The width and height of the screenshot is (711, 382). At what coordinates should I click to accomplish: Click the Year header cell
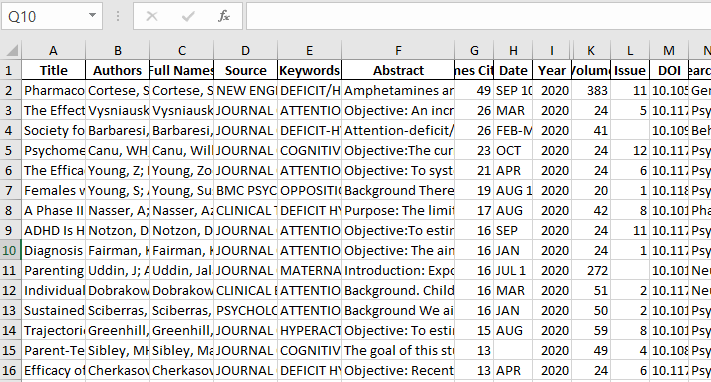pyautogui.click(x=552, y=70)
